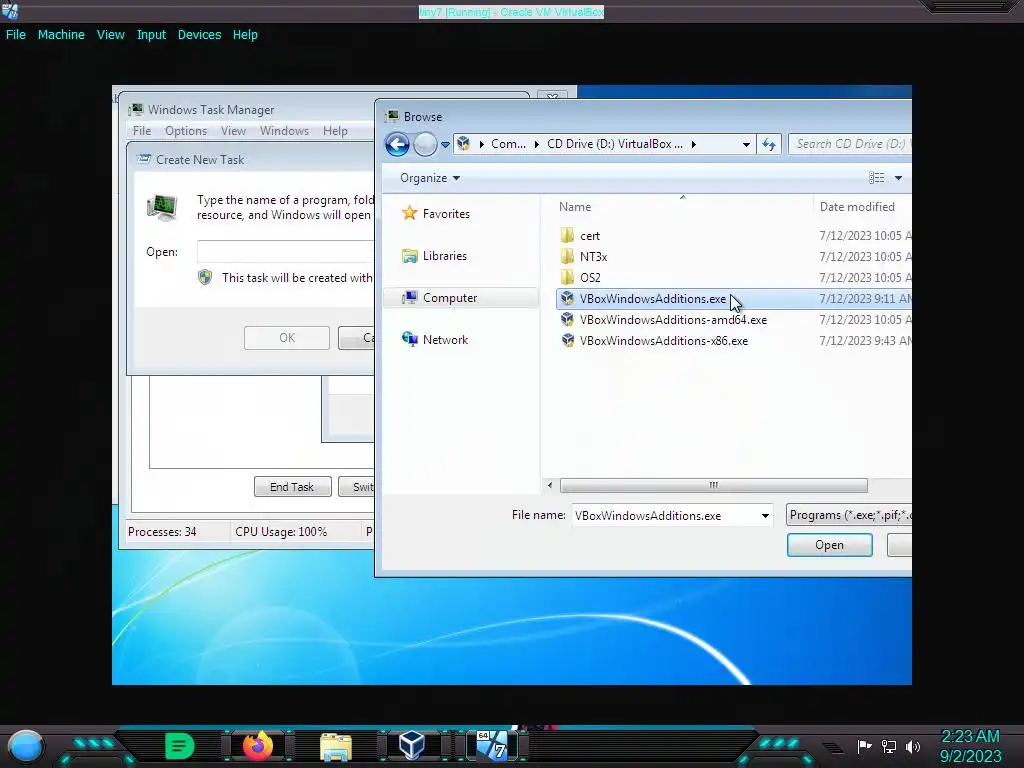Image resolution: width=1024 pixels, height=768 pixels.
Task: Click End Task in Task Manager
Action: coord(292,487)
